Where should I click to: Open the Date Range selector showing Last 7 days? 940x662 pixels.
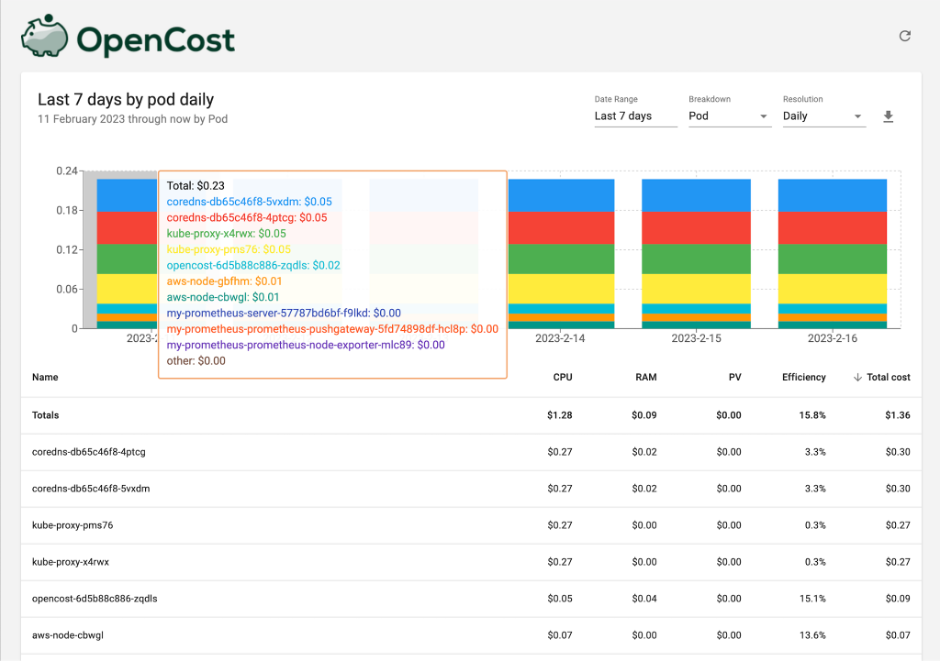point(635,116)
